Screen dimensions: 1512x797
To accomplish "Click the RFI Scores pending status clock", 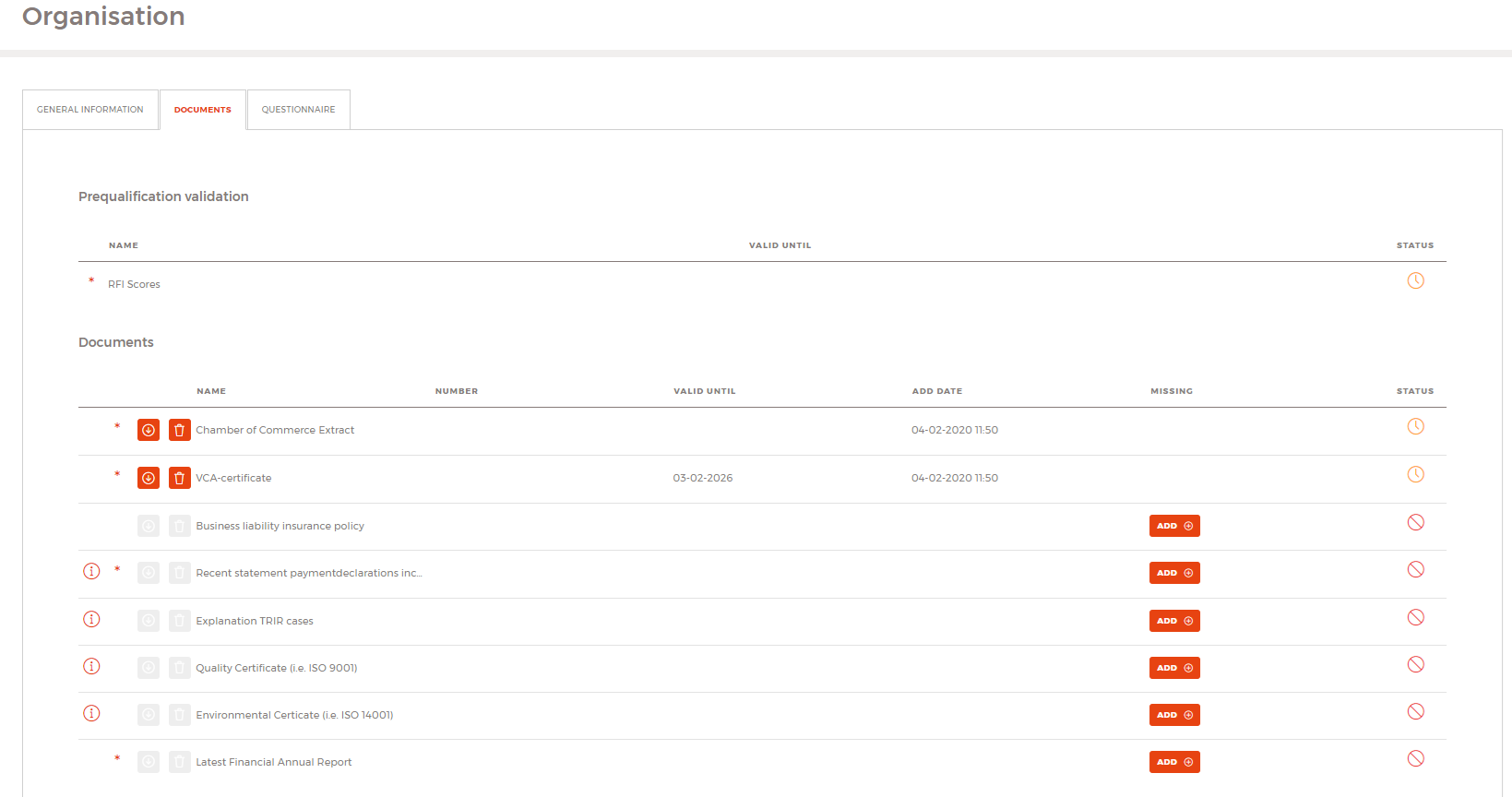I will pos(1415,280).
